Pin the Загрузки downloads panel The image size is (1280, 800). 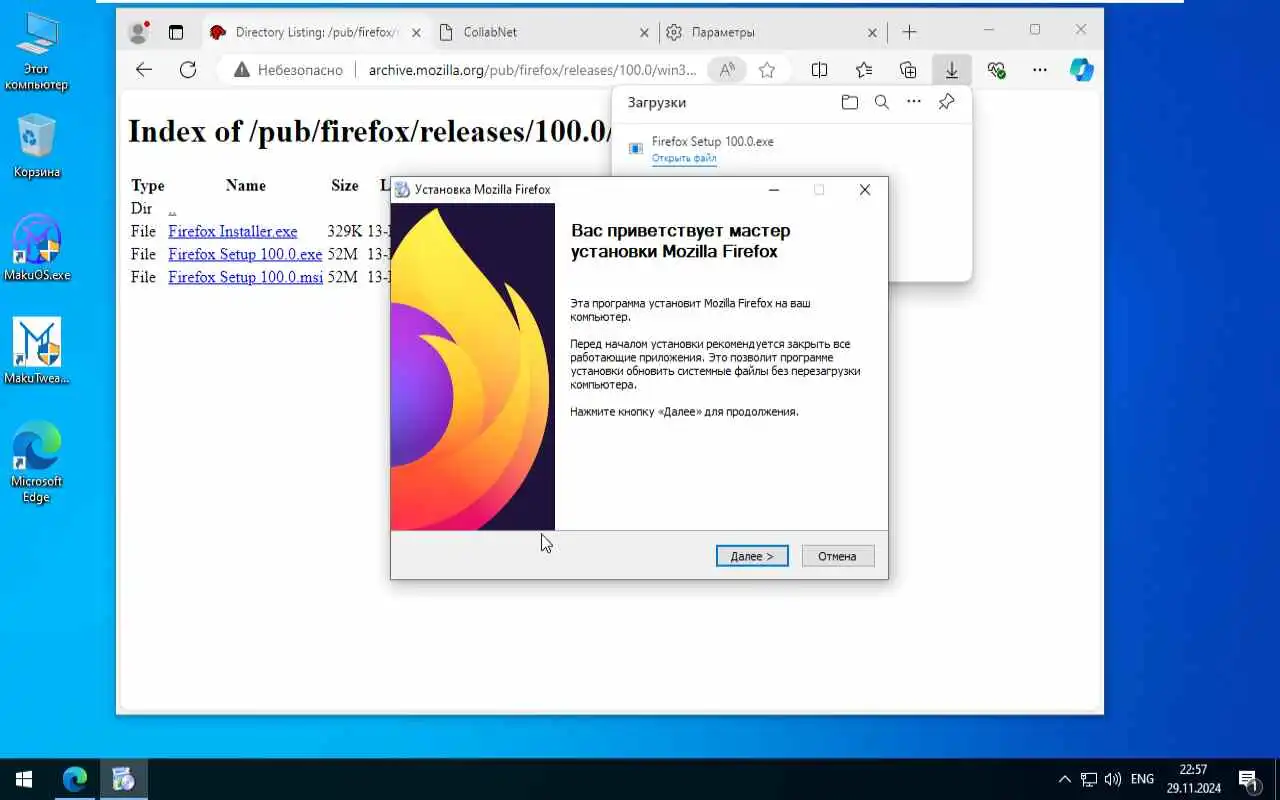point(946,102)
